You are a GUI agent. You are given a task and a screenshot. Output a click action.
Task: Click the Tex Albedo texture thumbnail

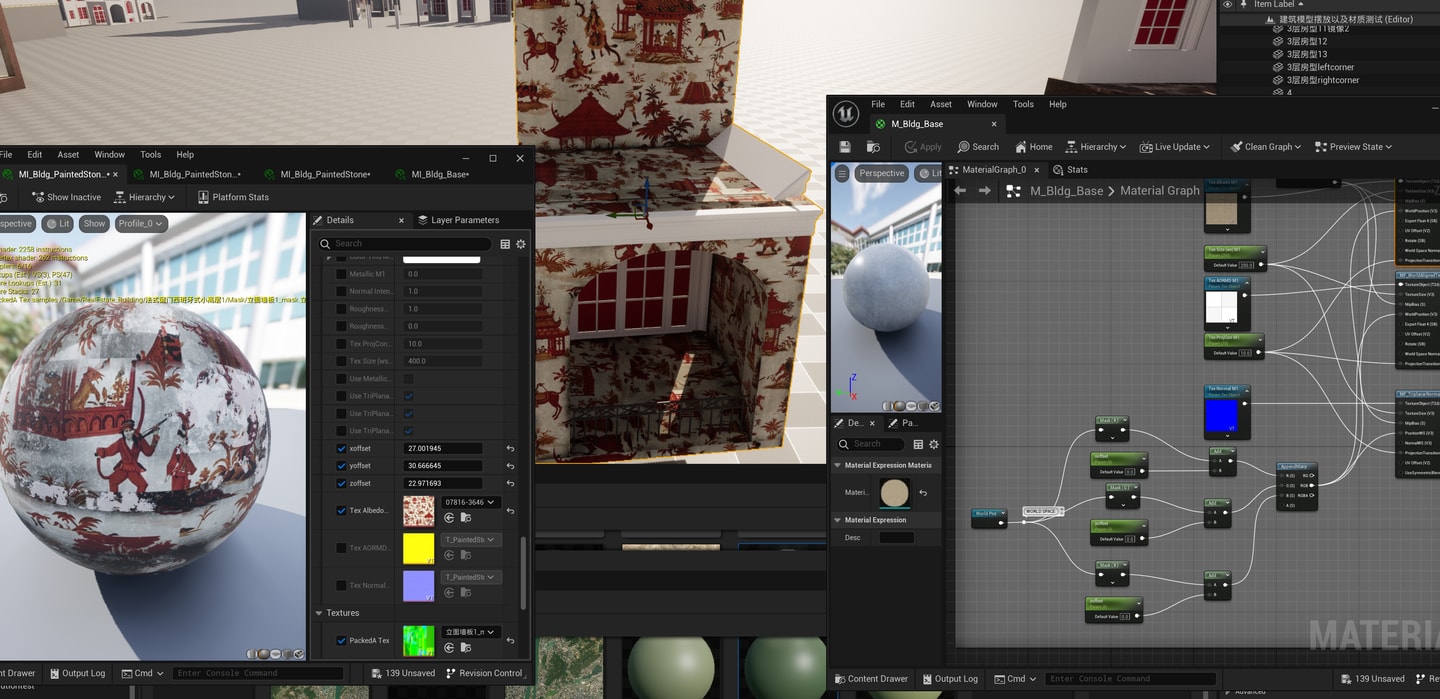(x=418, y=511)
